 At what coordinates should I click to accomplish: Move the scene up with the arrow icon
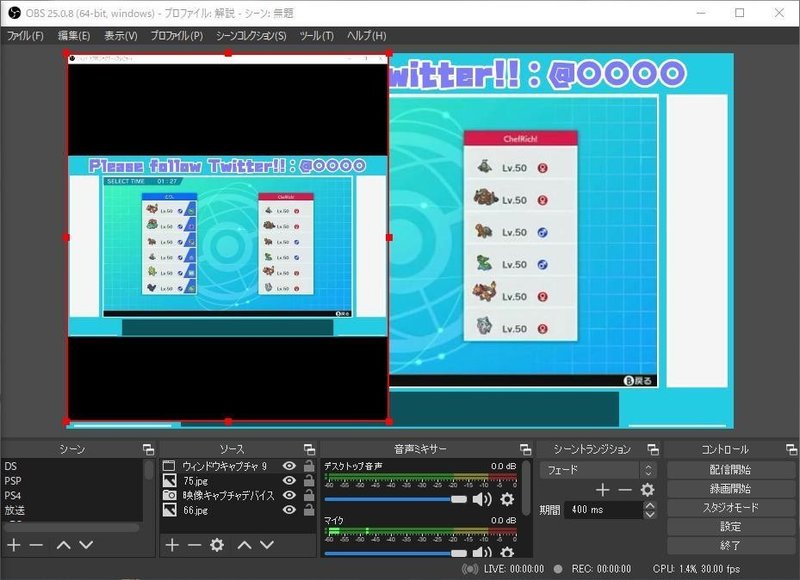click(x=64, y=545)
